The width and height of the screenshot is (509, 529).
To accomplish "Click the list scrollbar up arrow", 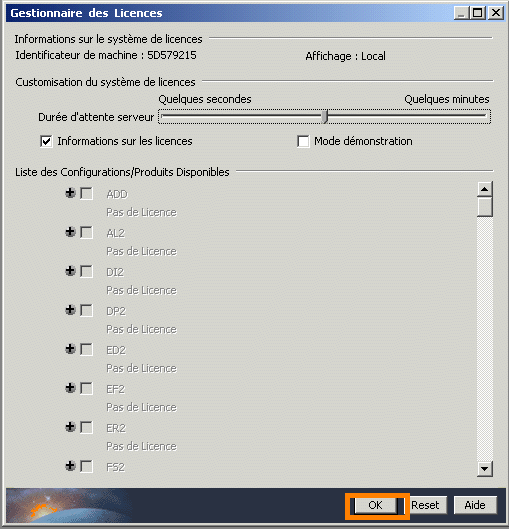I will click(485, 189).
